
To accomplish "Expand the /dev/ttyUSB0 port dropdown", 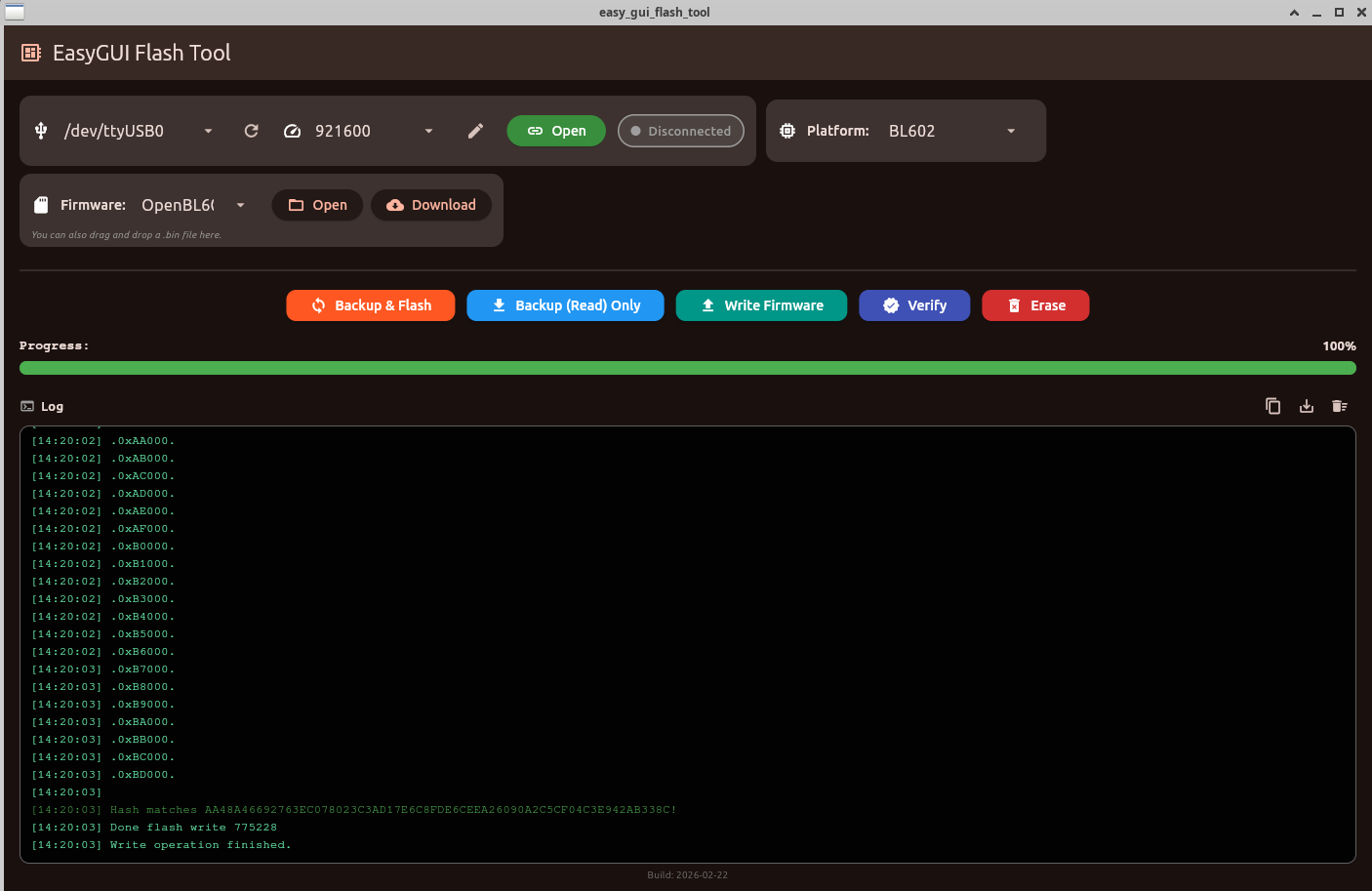I will click(208, 131).
